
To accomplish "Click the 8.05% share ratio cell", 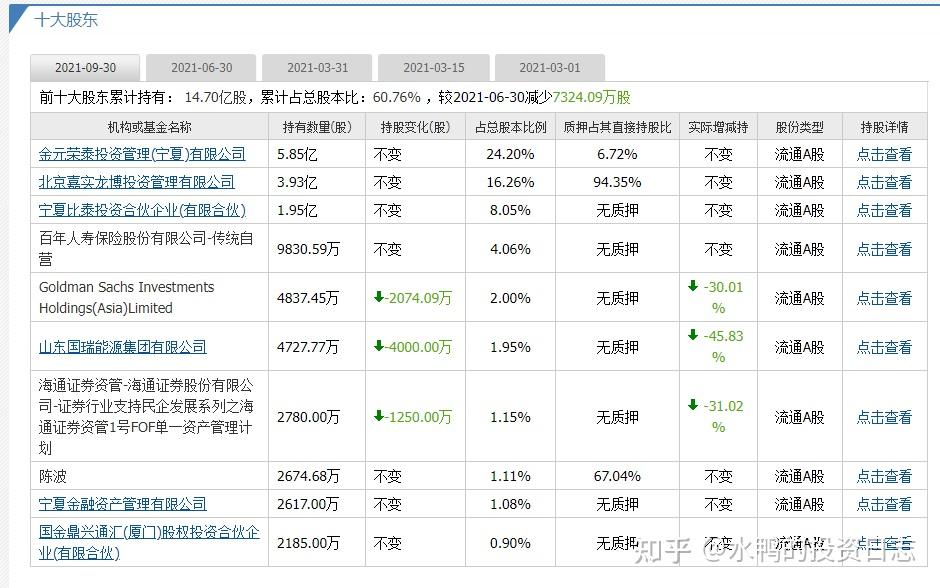I will [510, 210].
